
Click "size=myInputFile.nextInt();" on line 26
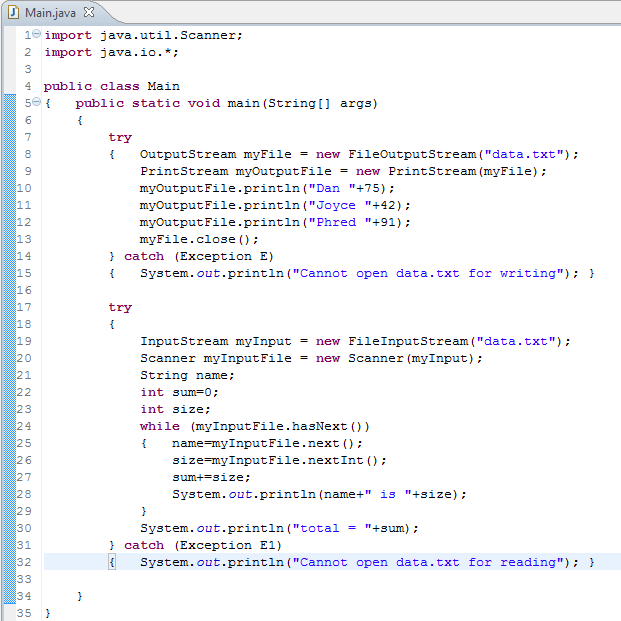pyautogui.click(x=279, y=460)
